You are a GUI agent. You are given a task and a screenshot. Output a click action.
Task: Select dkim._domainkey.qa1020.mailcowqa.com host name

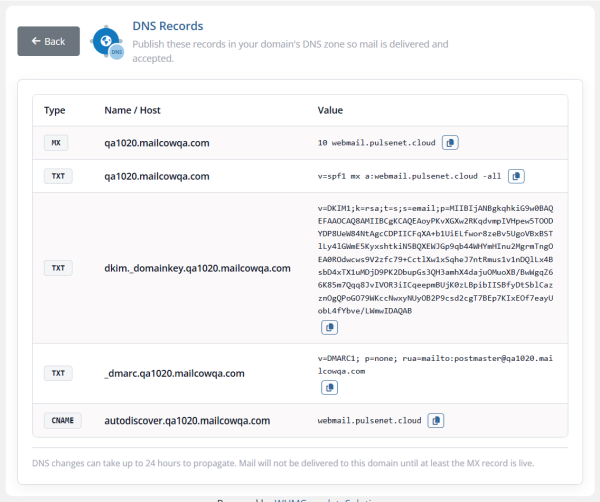click(x=197, y=268)
